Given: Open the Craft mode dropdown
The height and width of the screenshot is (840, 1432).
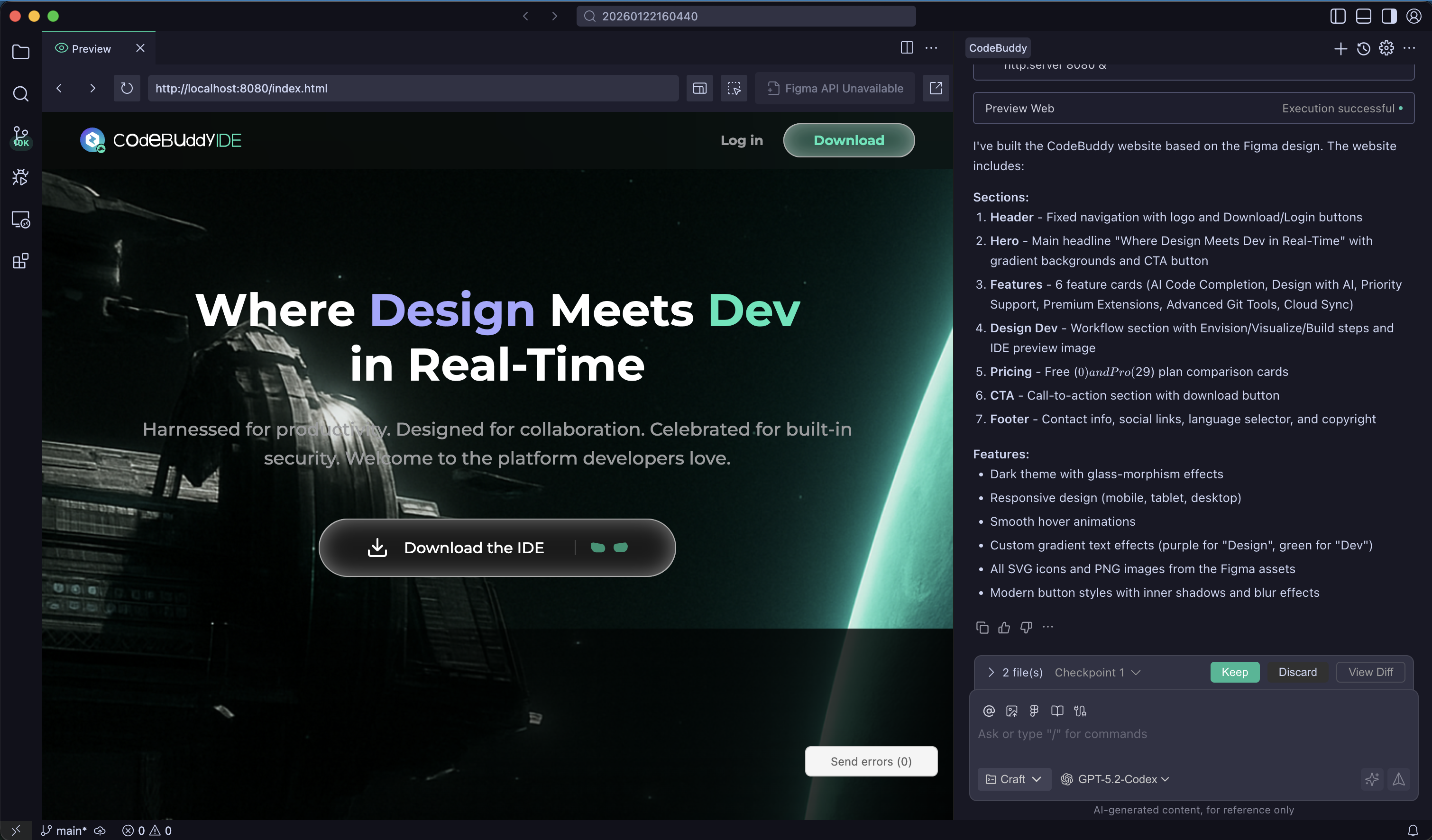Looking at the screenshot, I should 1014,779.
